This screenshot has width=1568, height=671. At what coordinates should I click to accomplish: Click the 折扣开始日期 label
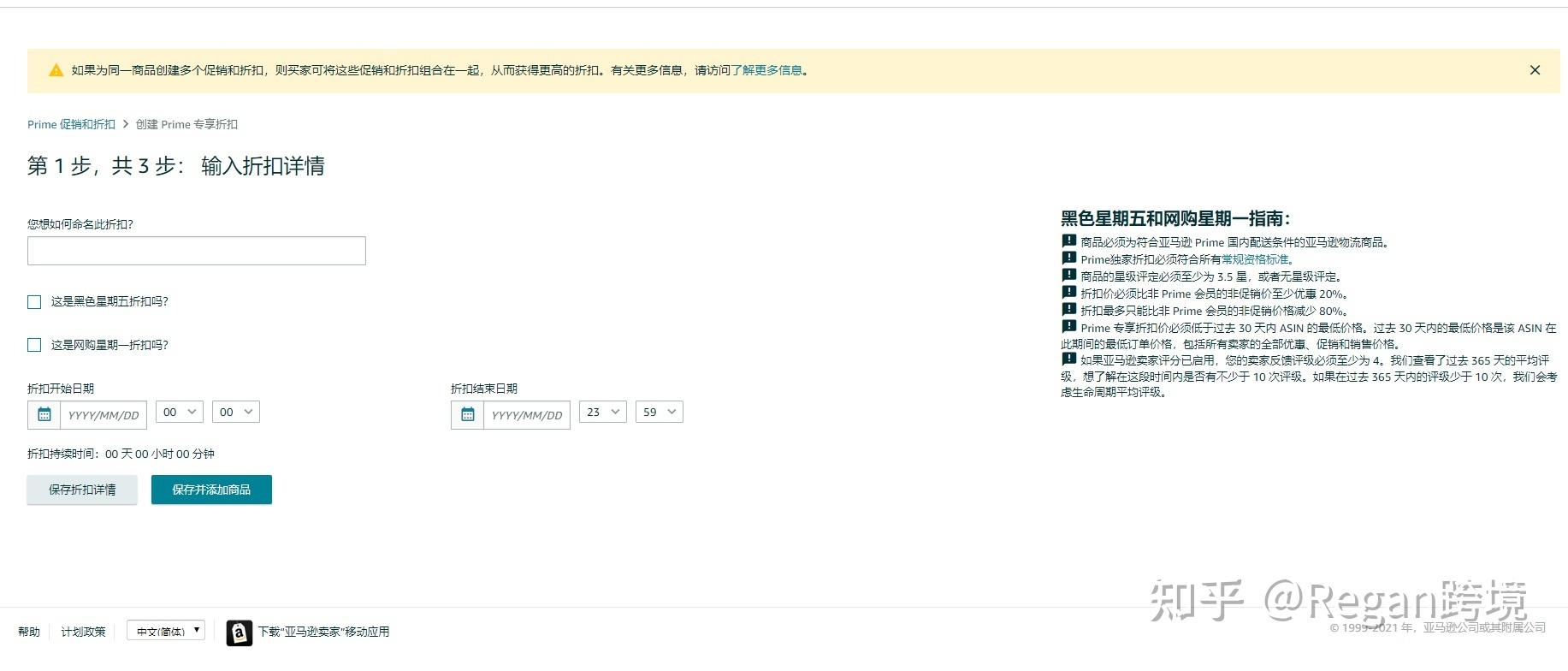[x=61, y=389]
